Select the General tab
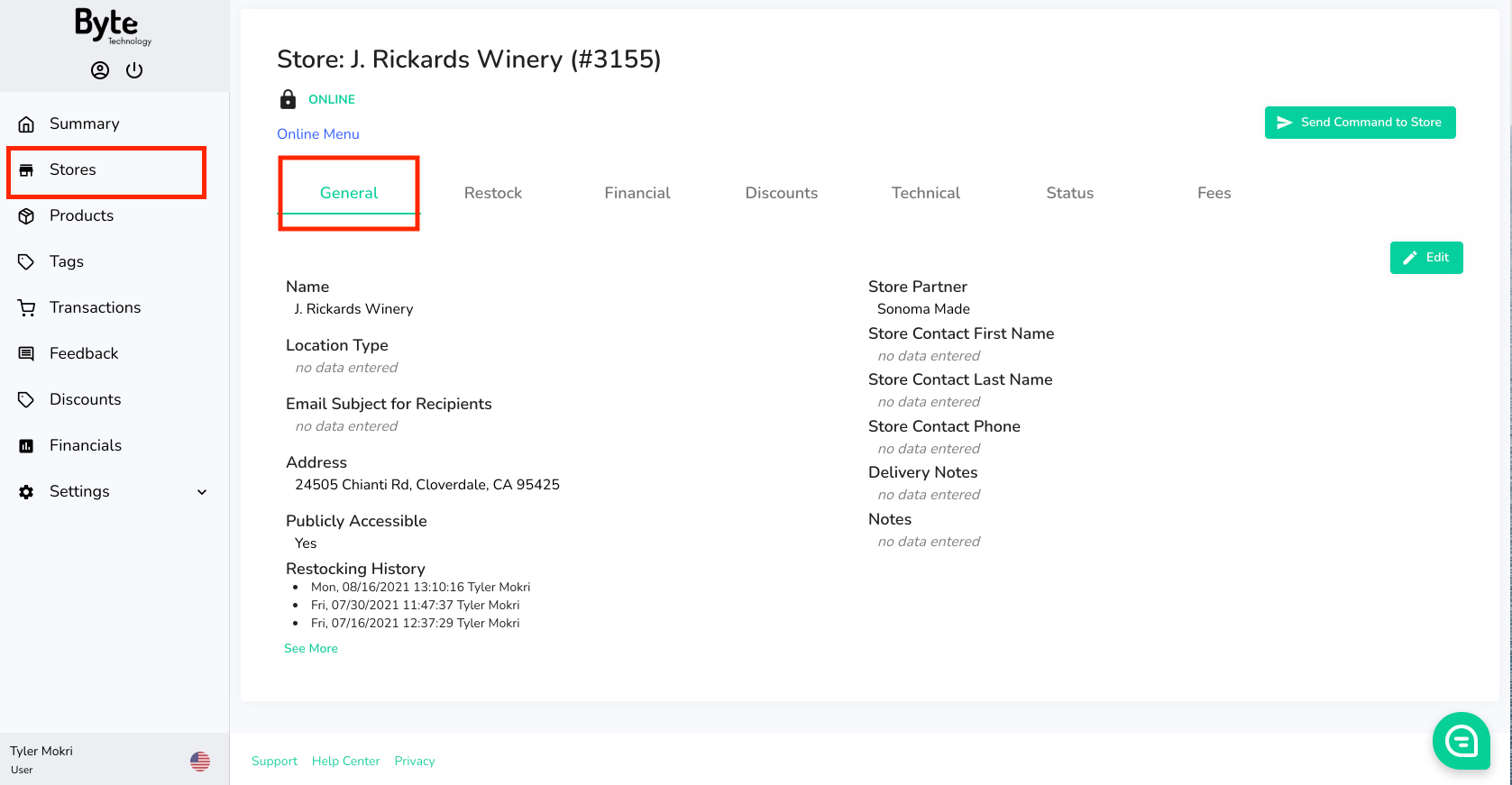Viewport: 1512px width, 785px height. pyautogui.click(x=349, y=193)
